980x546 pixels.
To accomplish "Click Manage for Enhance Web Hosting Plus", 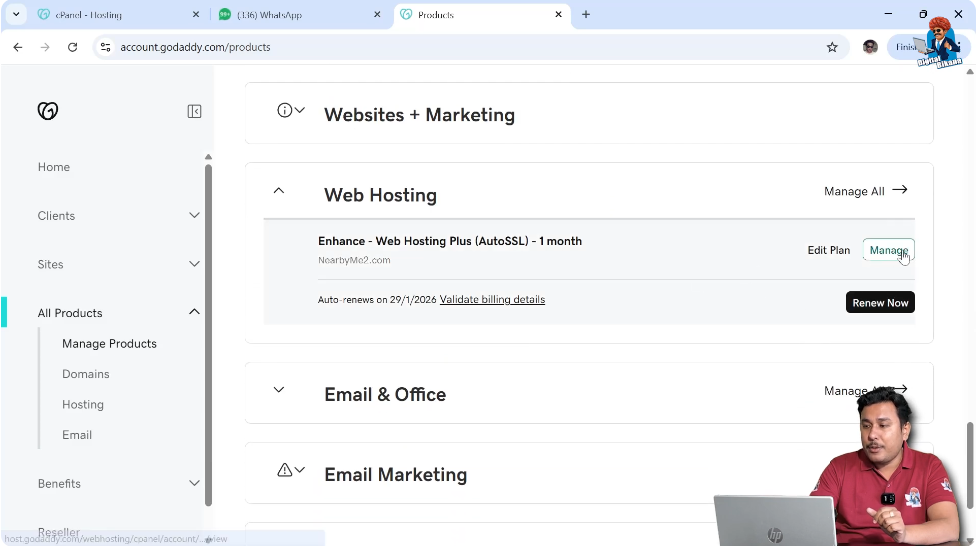I will [x=888, y=250].
